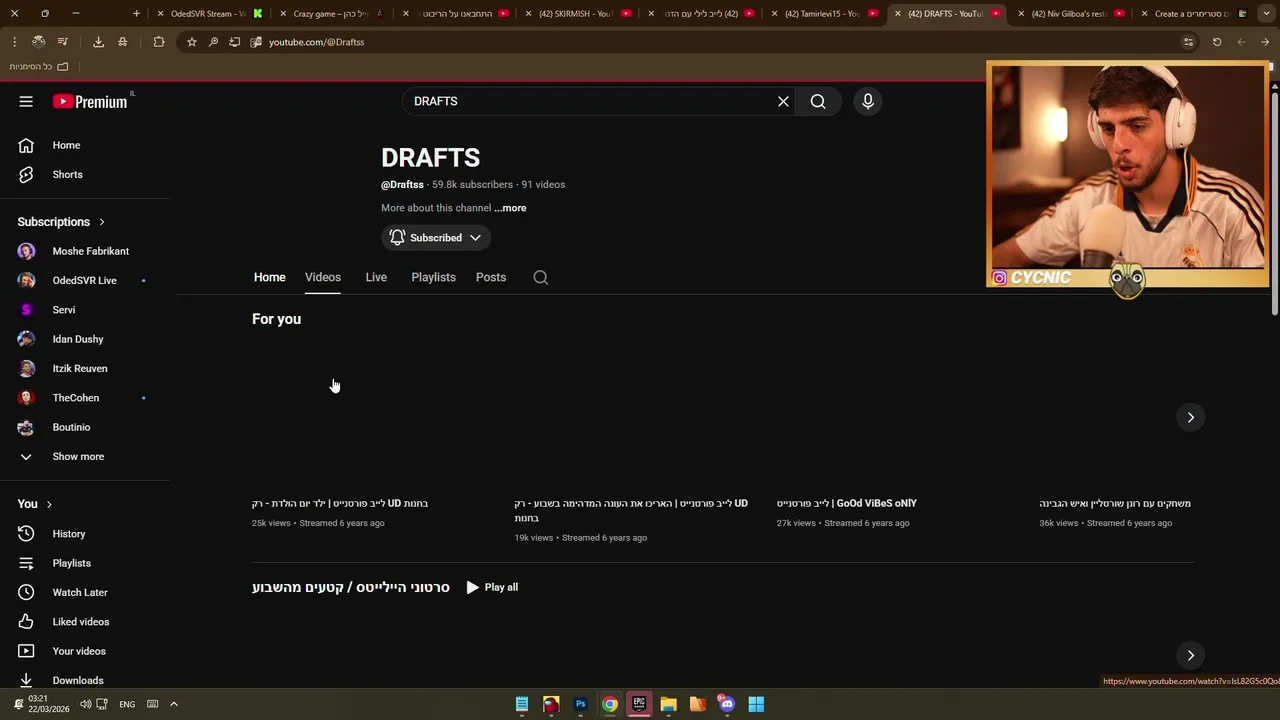Screen dimensions: 1280x720
Task: Open the GoOd ViBeS oNlY video
Action: [x=846, y=503]
